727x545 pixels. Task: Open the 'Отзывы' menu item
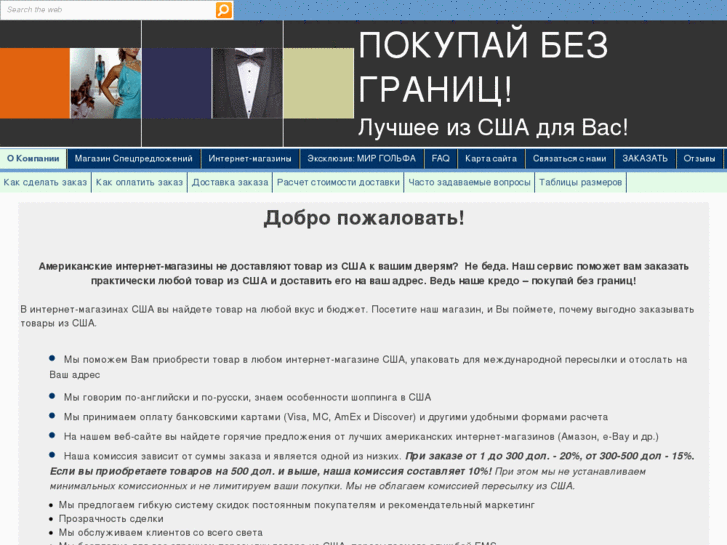pos(699,159)
